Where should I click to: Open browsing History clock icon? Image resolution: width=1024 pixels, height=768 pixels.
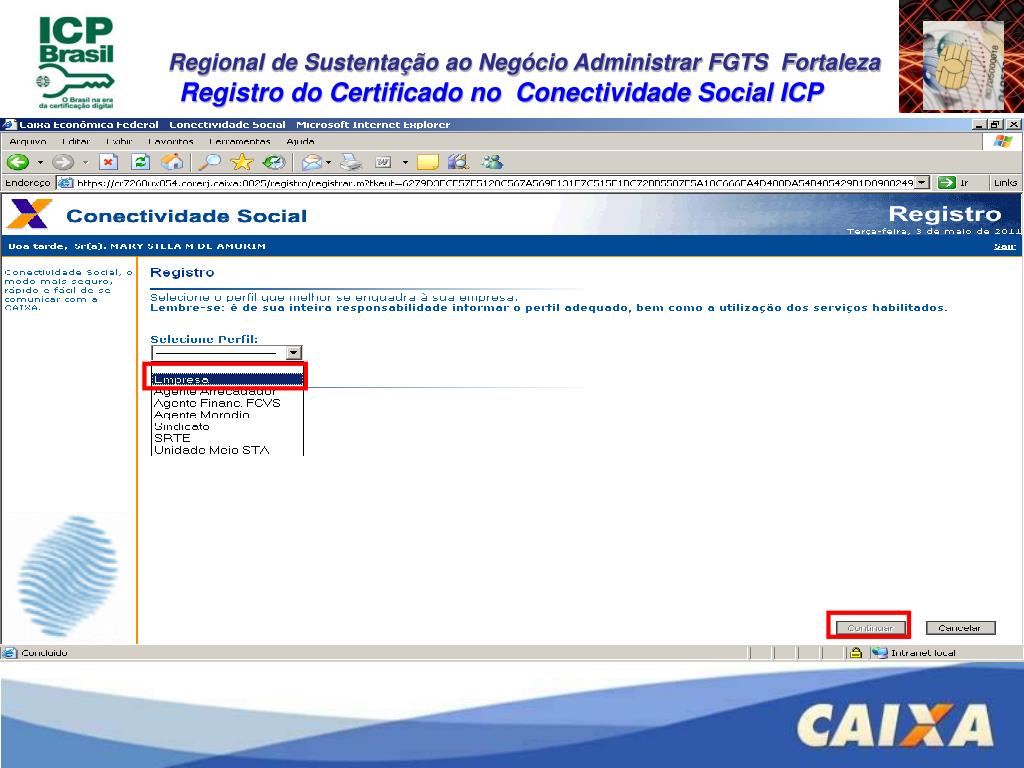[274, 162]
